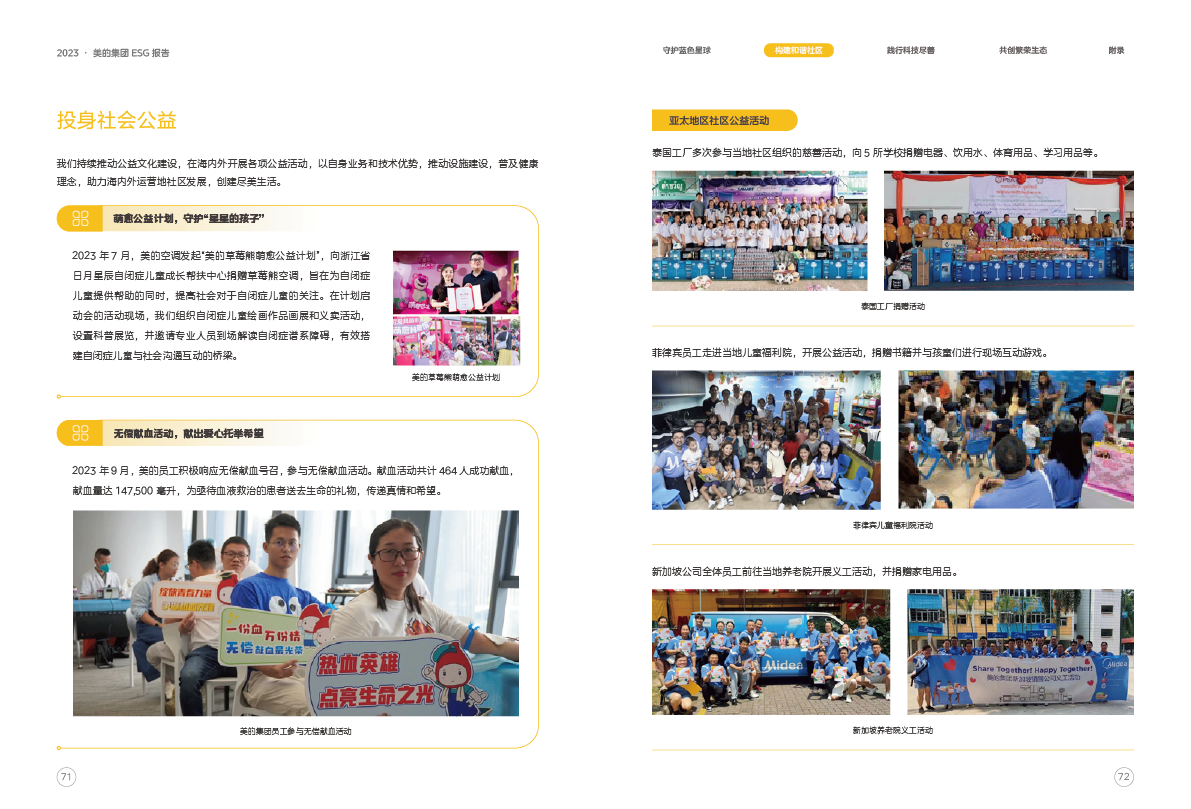
Task: Click the page number 71 circle
Action: (x=67, y=777)
